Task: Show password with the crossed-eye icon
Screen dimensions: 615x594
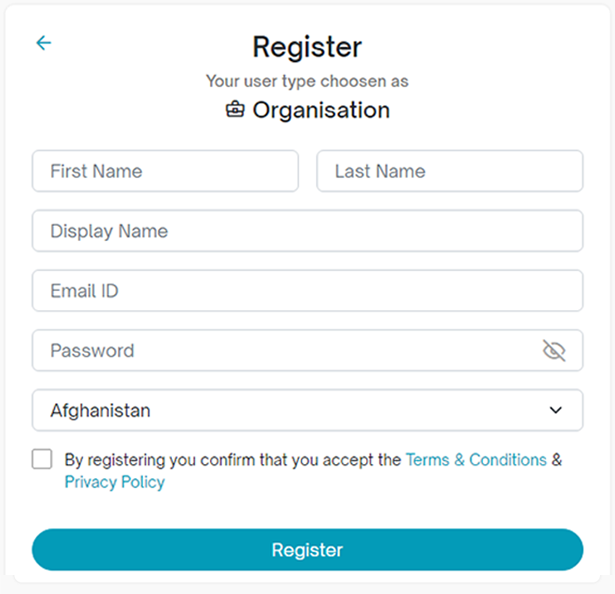Action: point(553,351)
